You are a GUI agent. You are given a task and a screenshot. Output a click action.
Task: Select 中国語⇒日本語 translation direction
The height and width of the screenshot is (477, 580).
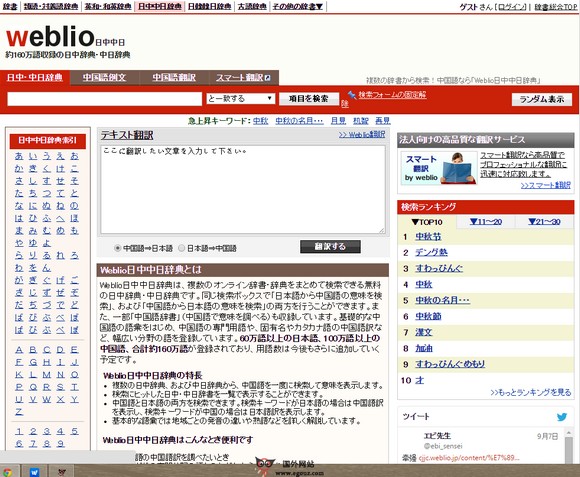(118, 248)
